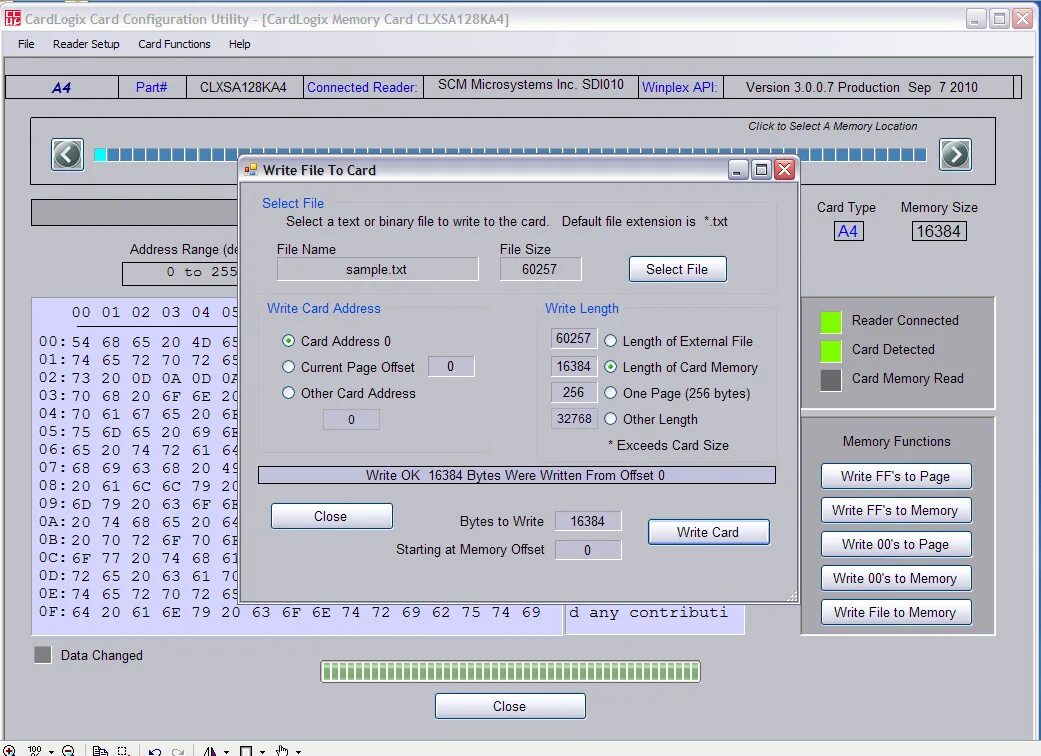Click the selection rectangle tool icon
The width and height of the screenshot is (1041, 756).
[123, 751]
